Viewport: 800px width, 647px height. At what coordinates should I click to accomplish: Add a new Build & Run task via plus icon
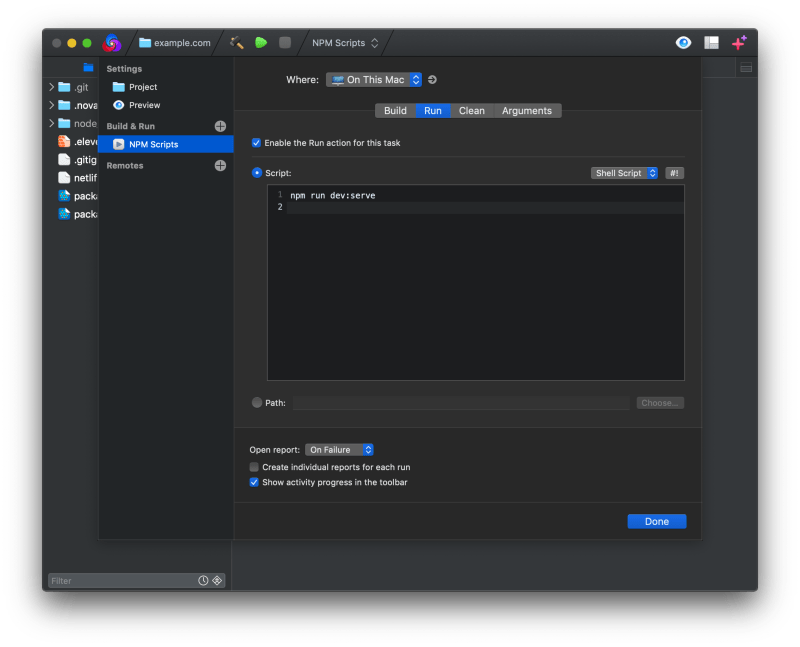click(x=222, y=125)
